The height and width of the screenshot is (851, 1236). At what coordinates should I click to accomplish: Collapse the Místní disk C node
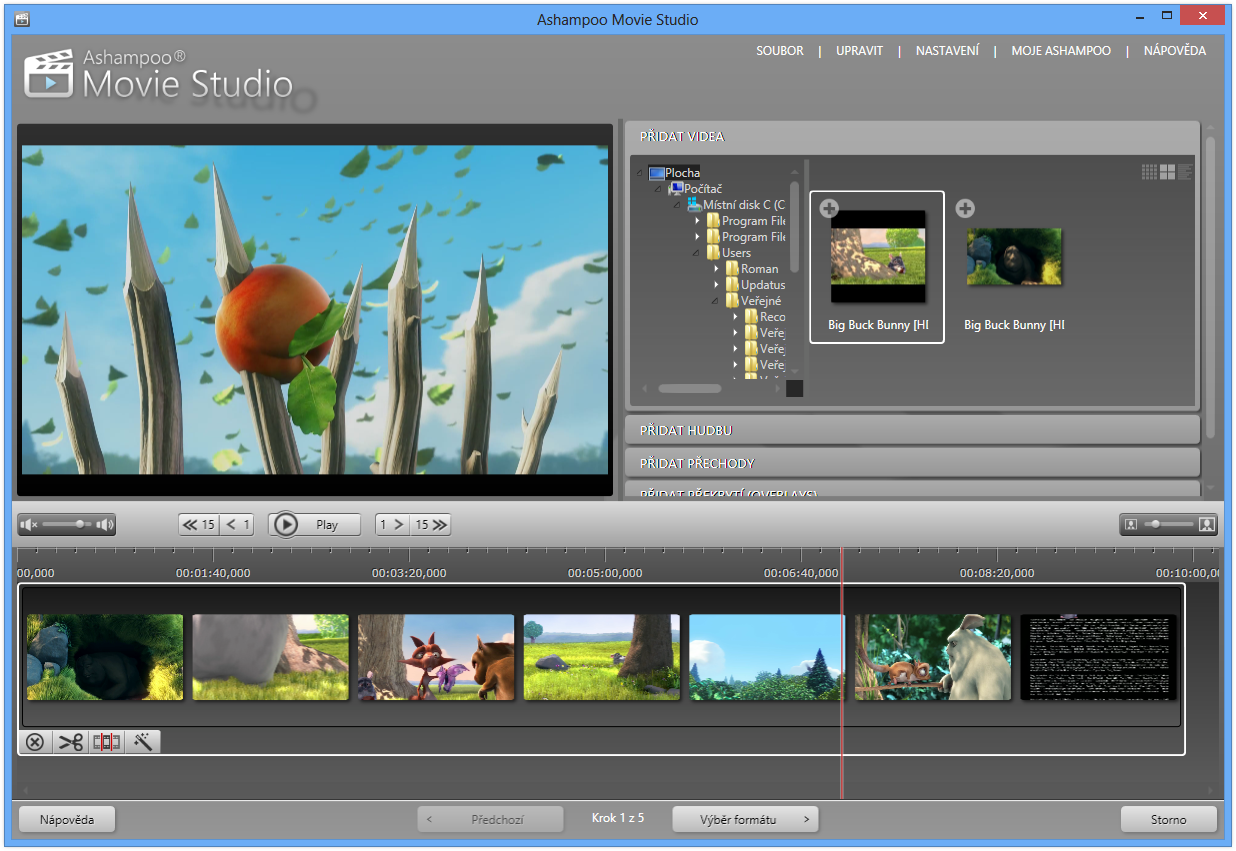click(678, 205)
